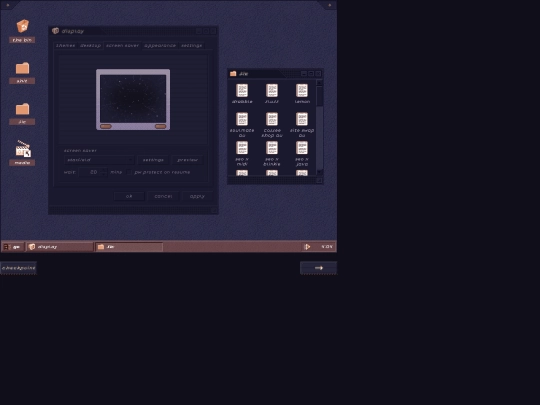The image size is (540, 405).
Task: Increase wait time with stepper up arrow
Action: 104,170
